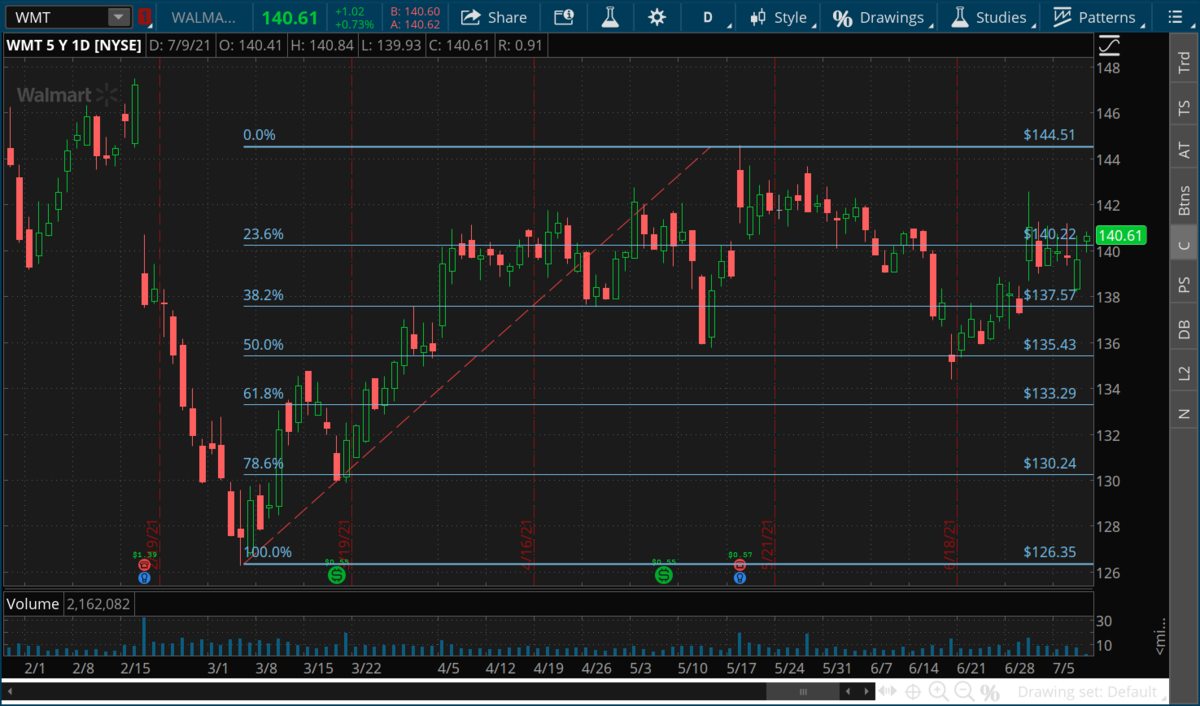Open the list menu icon at toolbar end
The height and width of the screenshot is (706, 1200).
coord(1174,17)
